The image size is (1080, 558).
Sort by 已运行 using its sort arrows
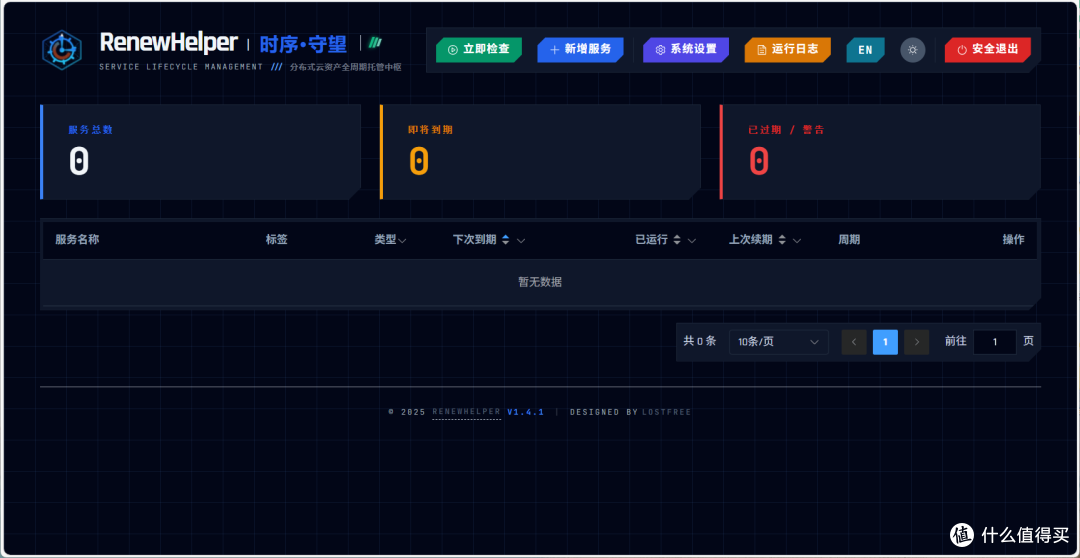[677, 240]
